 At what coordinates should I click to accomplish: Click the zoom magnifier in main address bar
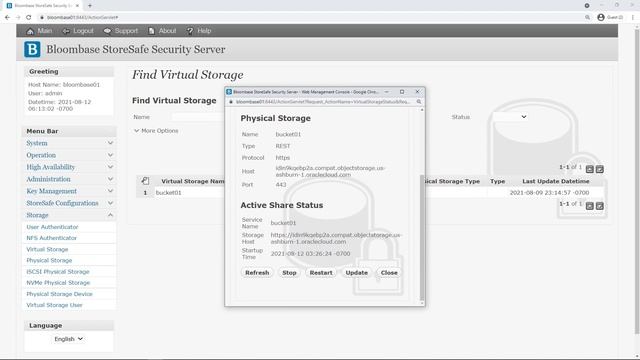tap(588, 18)
